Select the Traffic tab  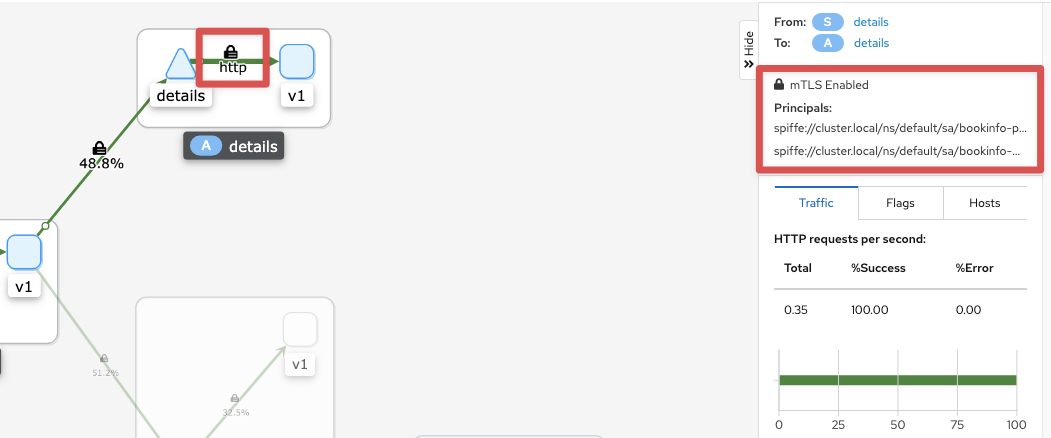816,203
